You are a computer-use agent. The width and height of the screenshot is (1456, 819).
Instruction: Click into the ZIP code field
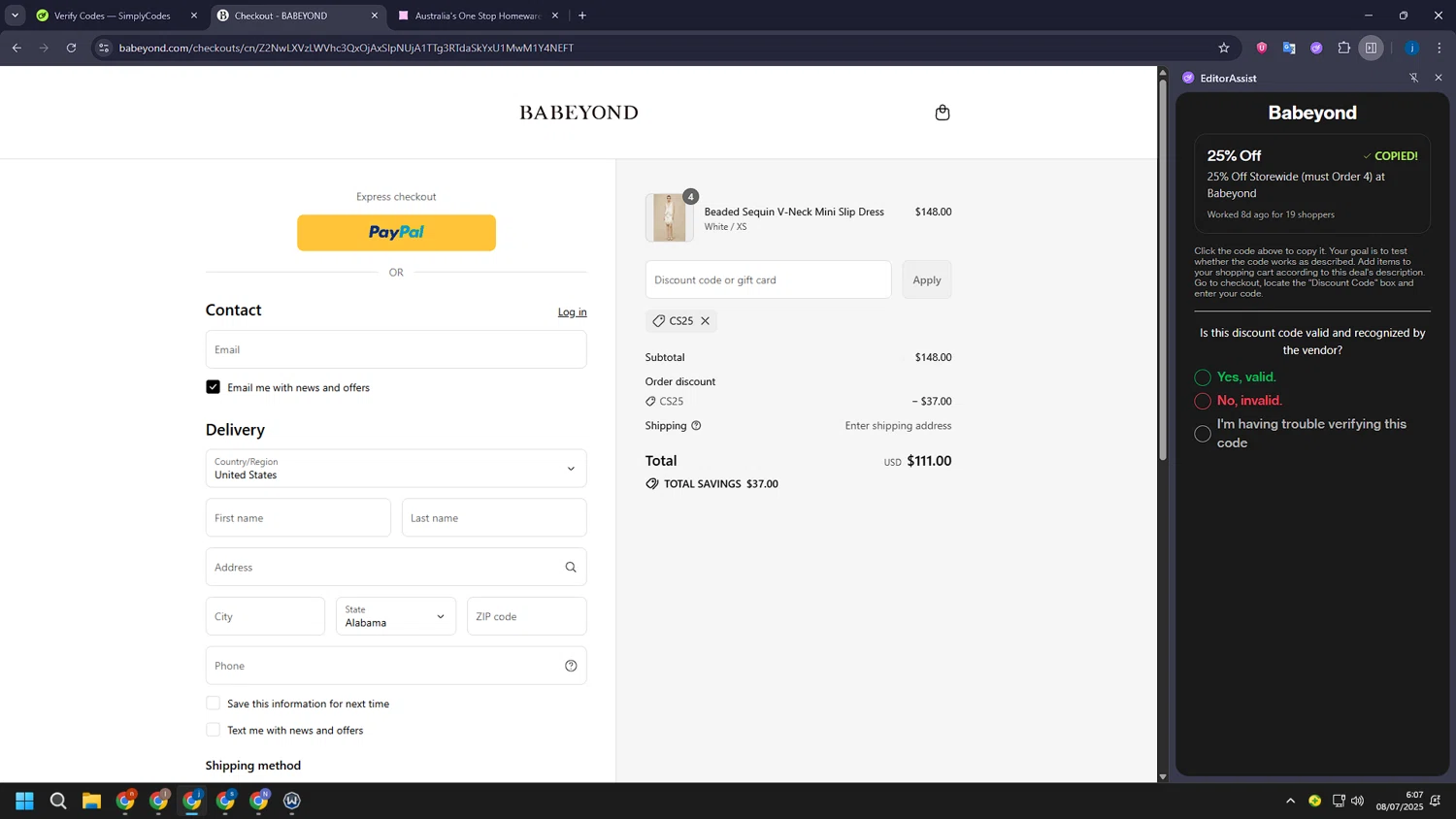click(526, 616)
